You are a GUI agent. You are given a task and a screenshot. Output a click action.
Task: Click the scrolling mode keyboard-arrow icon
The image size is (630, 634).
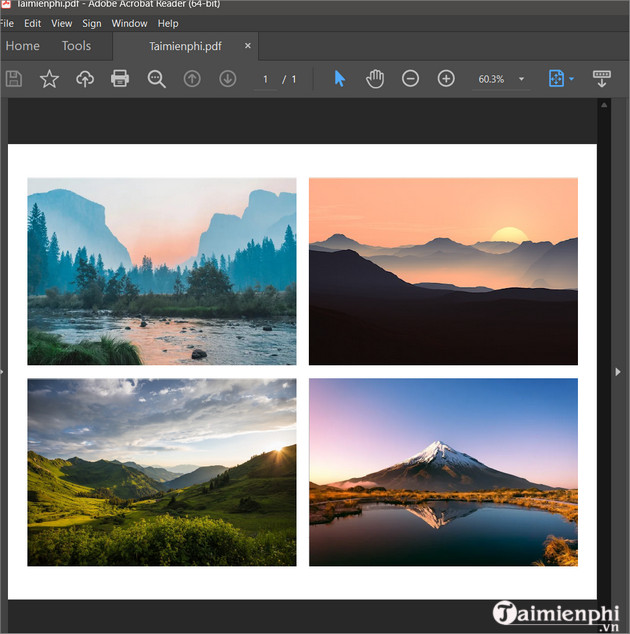click(x=602, y=78)
